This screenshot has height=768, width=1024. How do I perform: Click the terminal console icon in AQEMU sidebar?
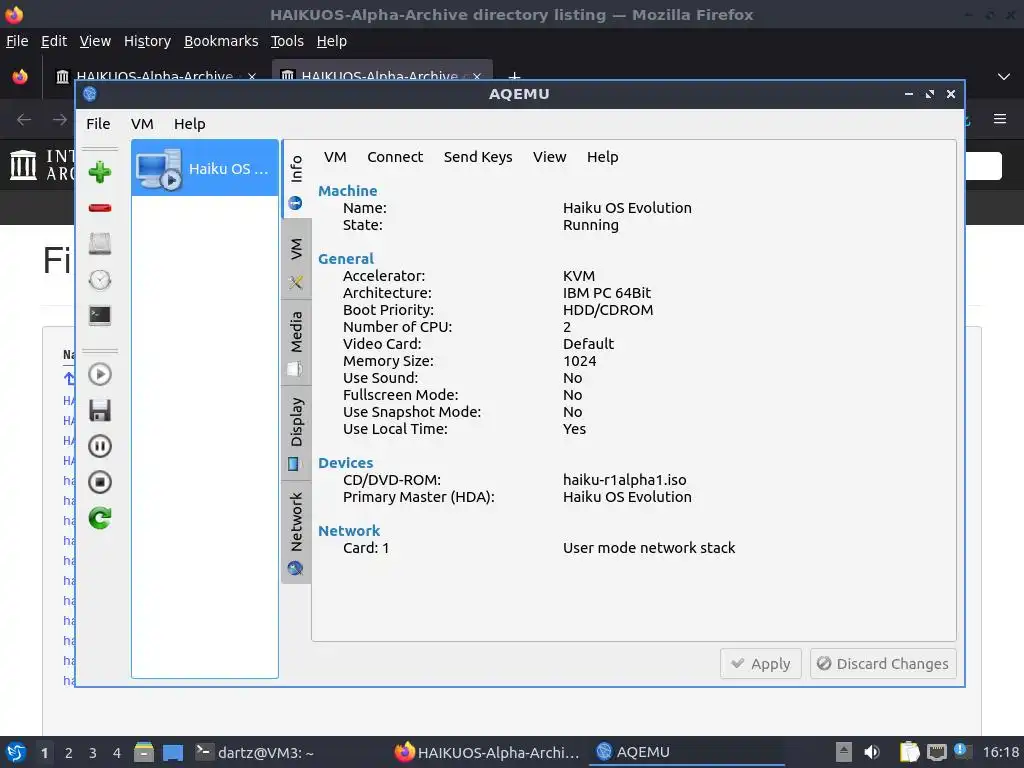[100, 315]
